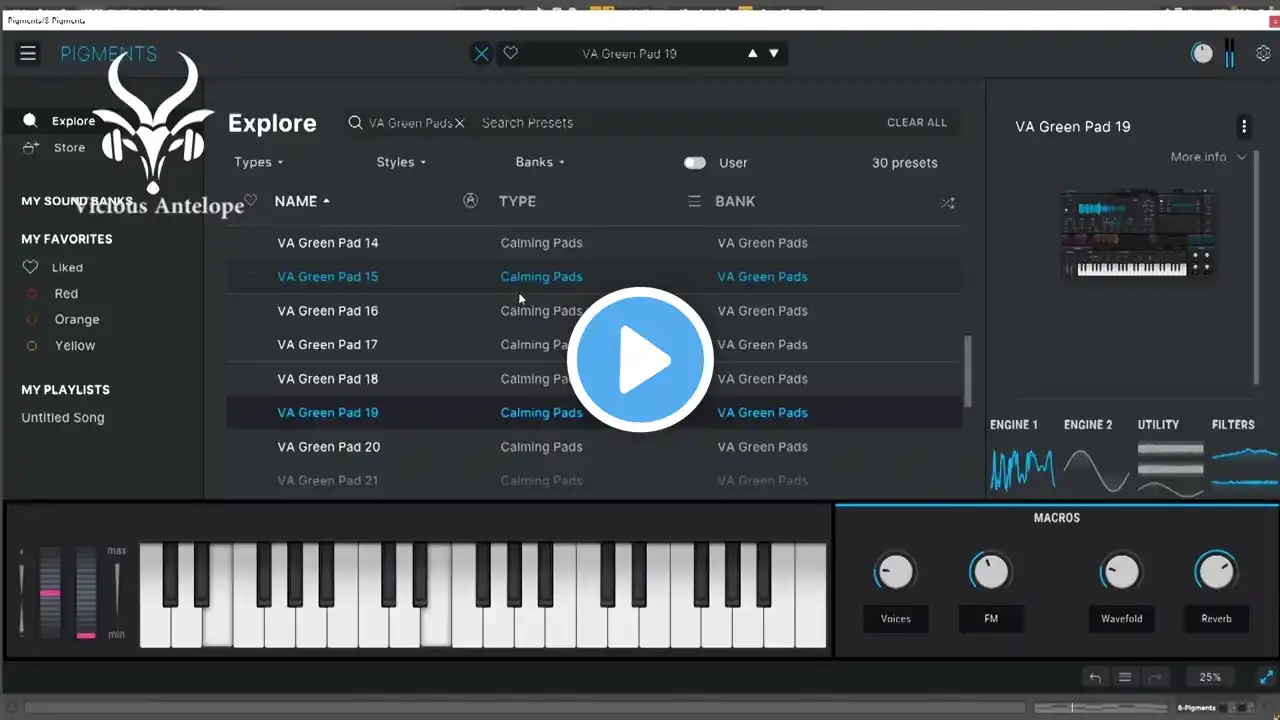Open the column list icon beside BANK
Image resolution: width=1280 pixels, height=720 pixels.
point(694,201)
